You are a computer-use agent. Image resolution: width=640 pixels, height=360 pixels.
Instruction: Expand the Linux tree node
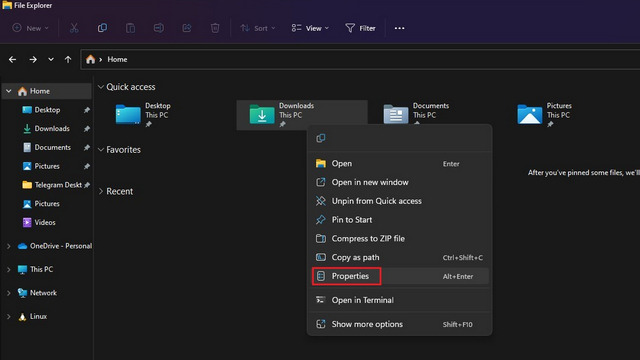pyautogui.click(x=9, y=316)
